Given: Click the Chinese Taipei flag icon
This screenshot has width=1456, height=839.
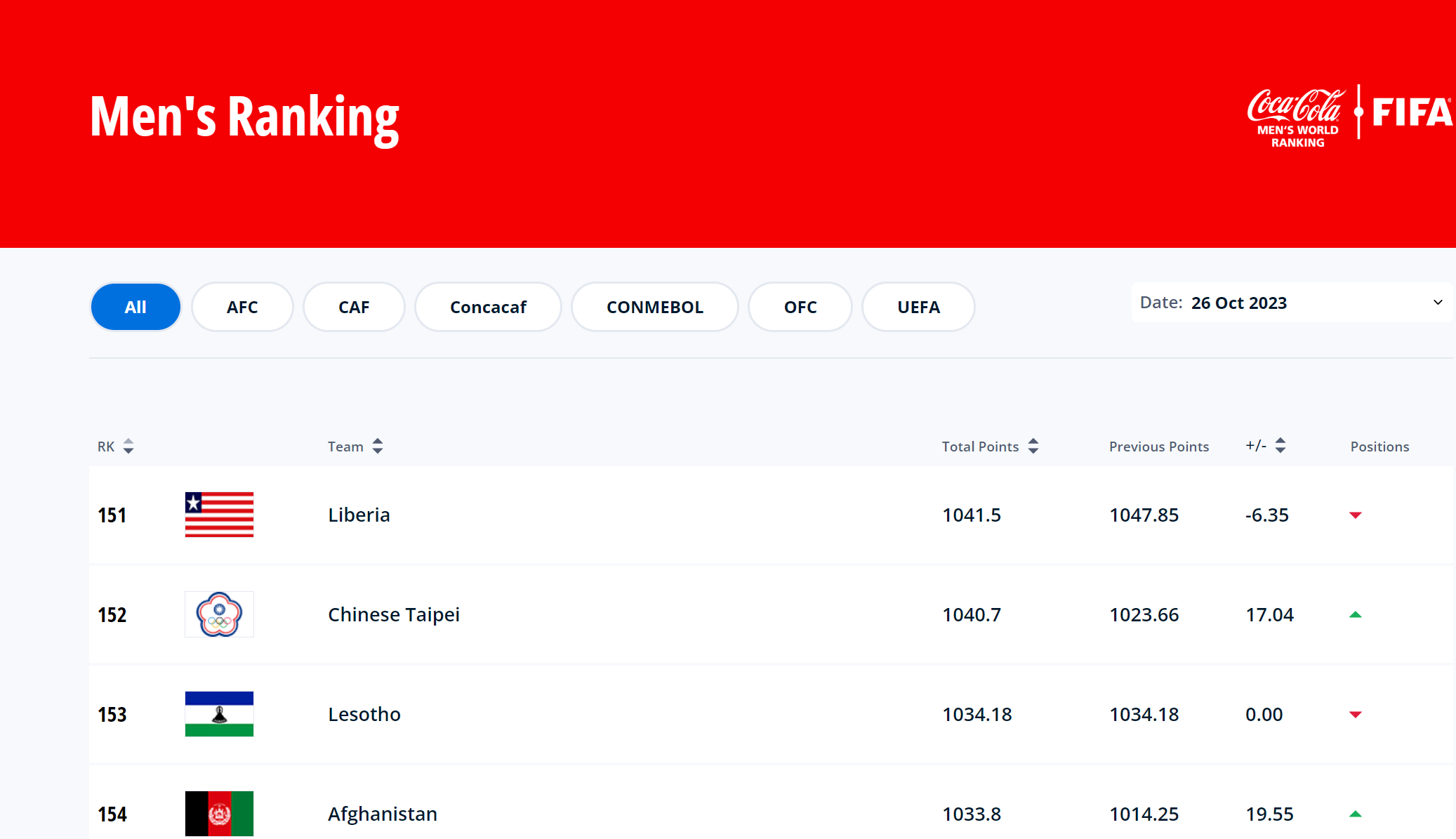Looking at the screenshot, I should tap(219, 614).
